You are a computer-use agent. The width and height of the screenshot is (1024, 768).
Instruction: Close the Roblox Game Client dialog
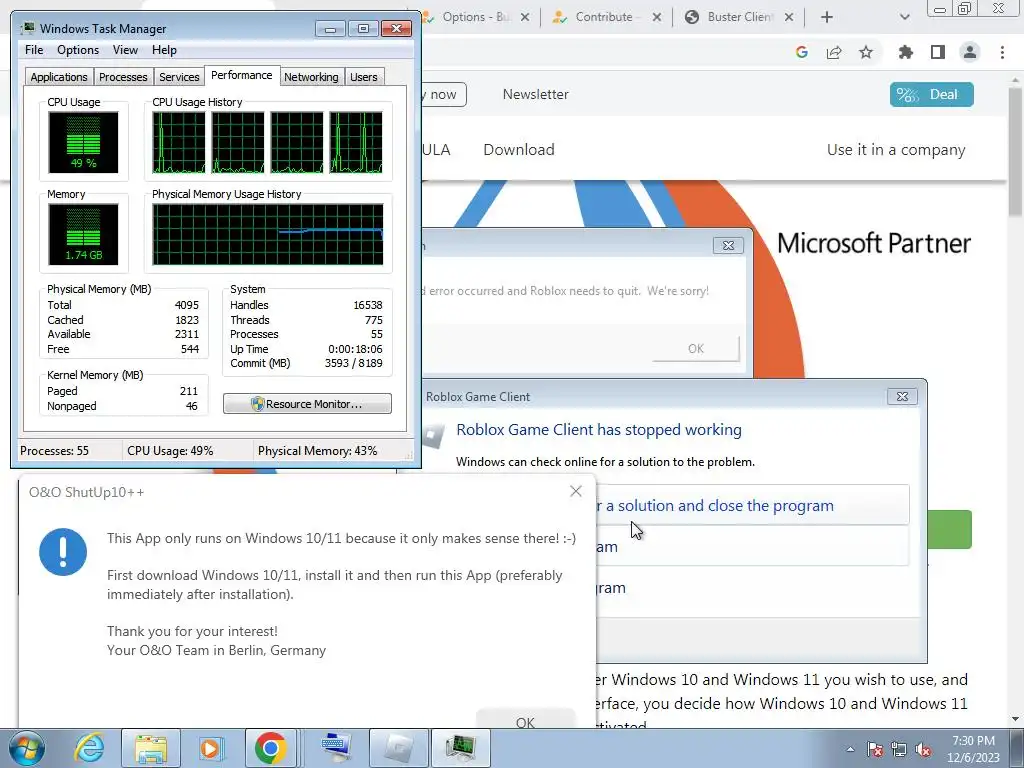902,396
